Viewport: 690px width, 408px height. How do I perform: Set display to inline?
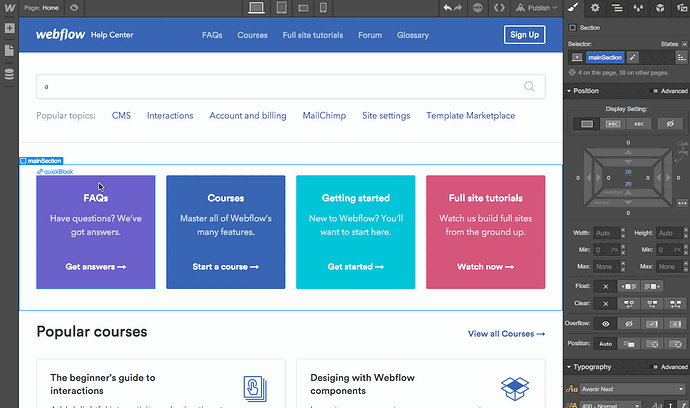[639, 124]
